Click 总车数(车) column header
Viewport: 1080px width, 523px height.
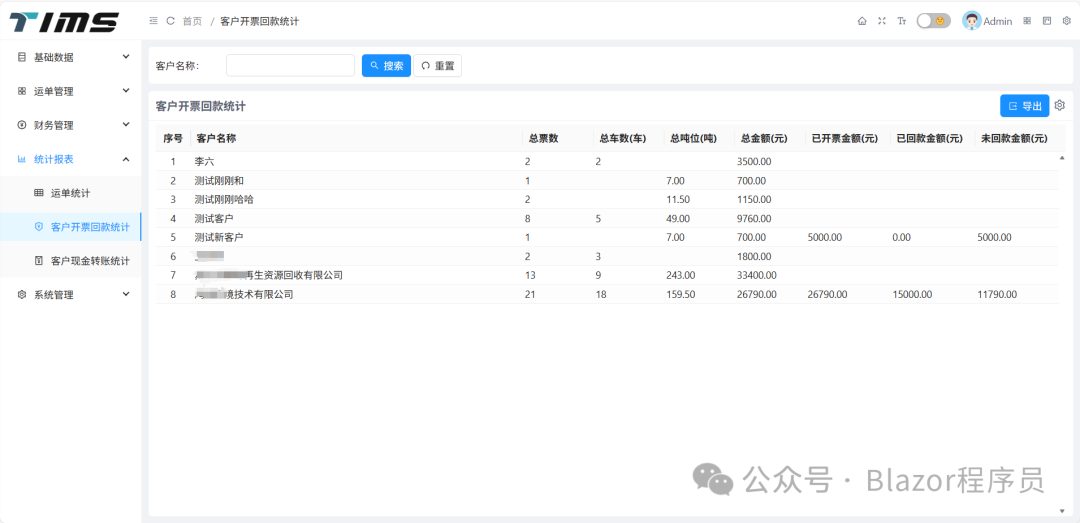627,139
